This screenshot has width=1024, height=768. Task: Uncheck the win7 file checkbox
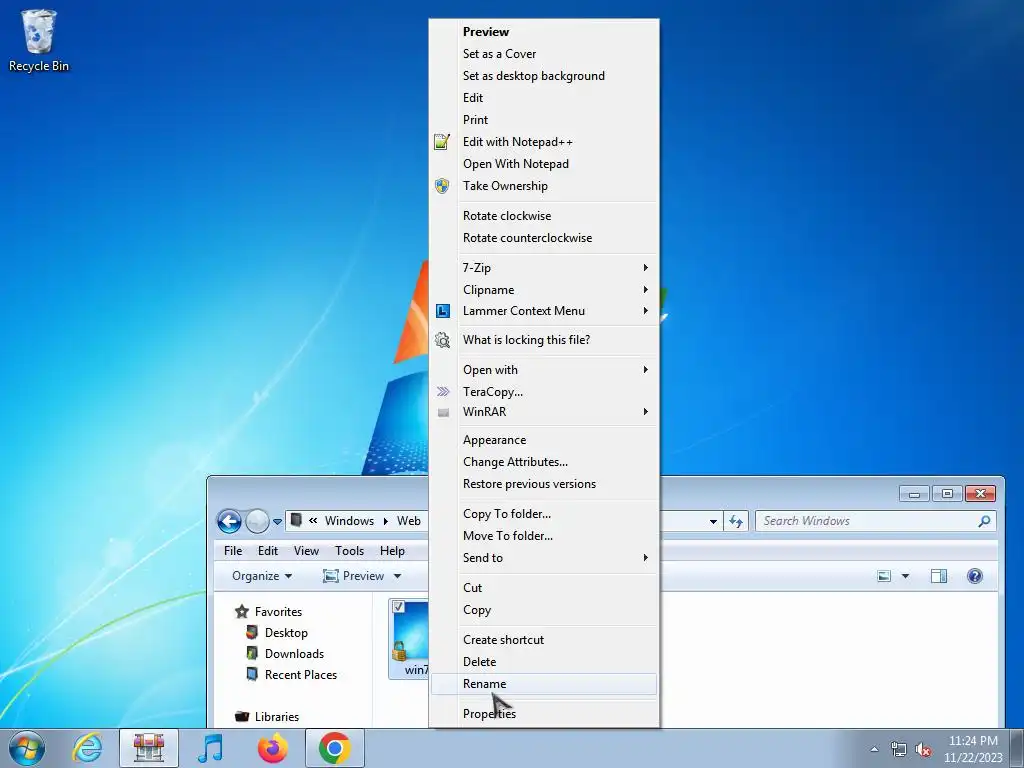coord(398,607)
